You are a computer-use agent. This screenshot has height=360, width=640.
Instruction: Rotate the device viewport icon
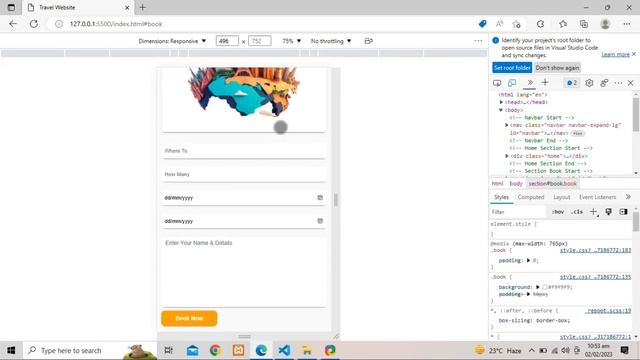point(368,41)
